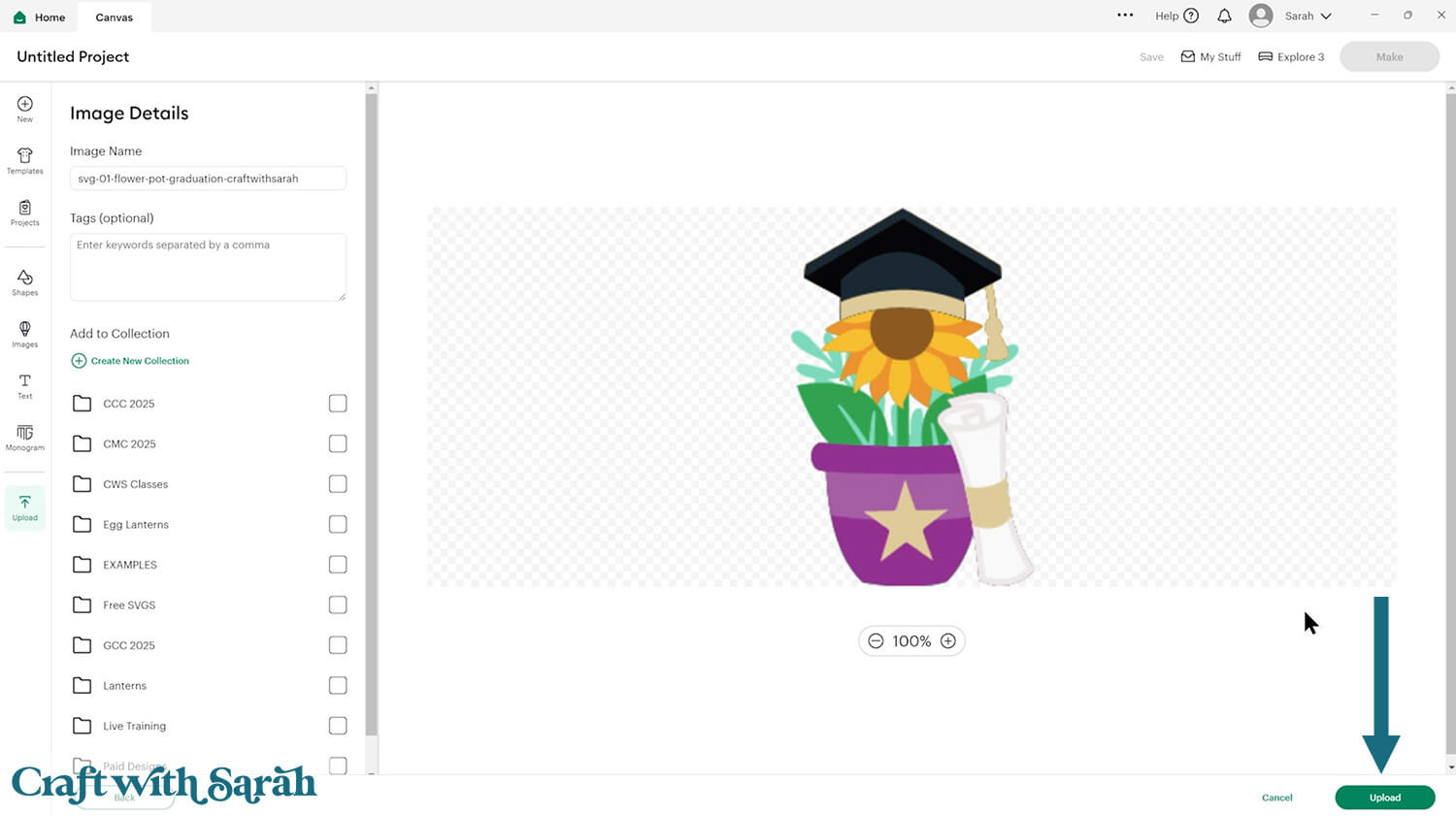Viewport: 1456px width, 816px height.
Task: Enable the Free SVGS collection checkbox
Action: click(x=338, y=604)
